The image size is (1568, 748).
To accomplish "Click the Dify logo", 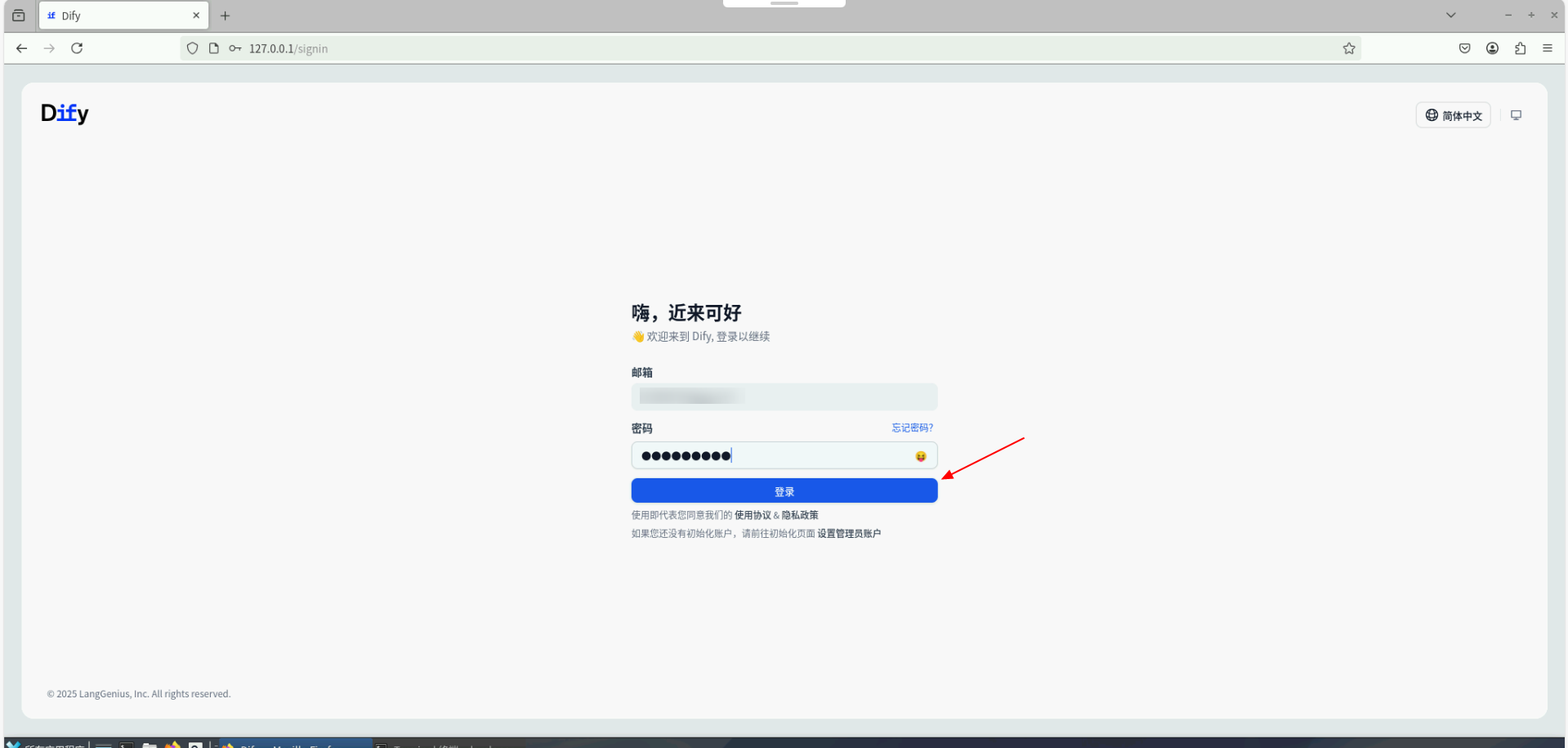I will pos(65,113).
